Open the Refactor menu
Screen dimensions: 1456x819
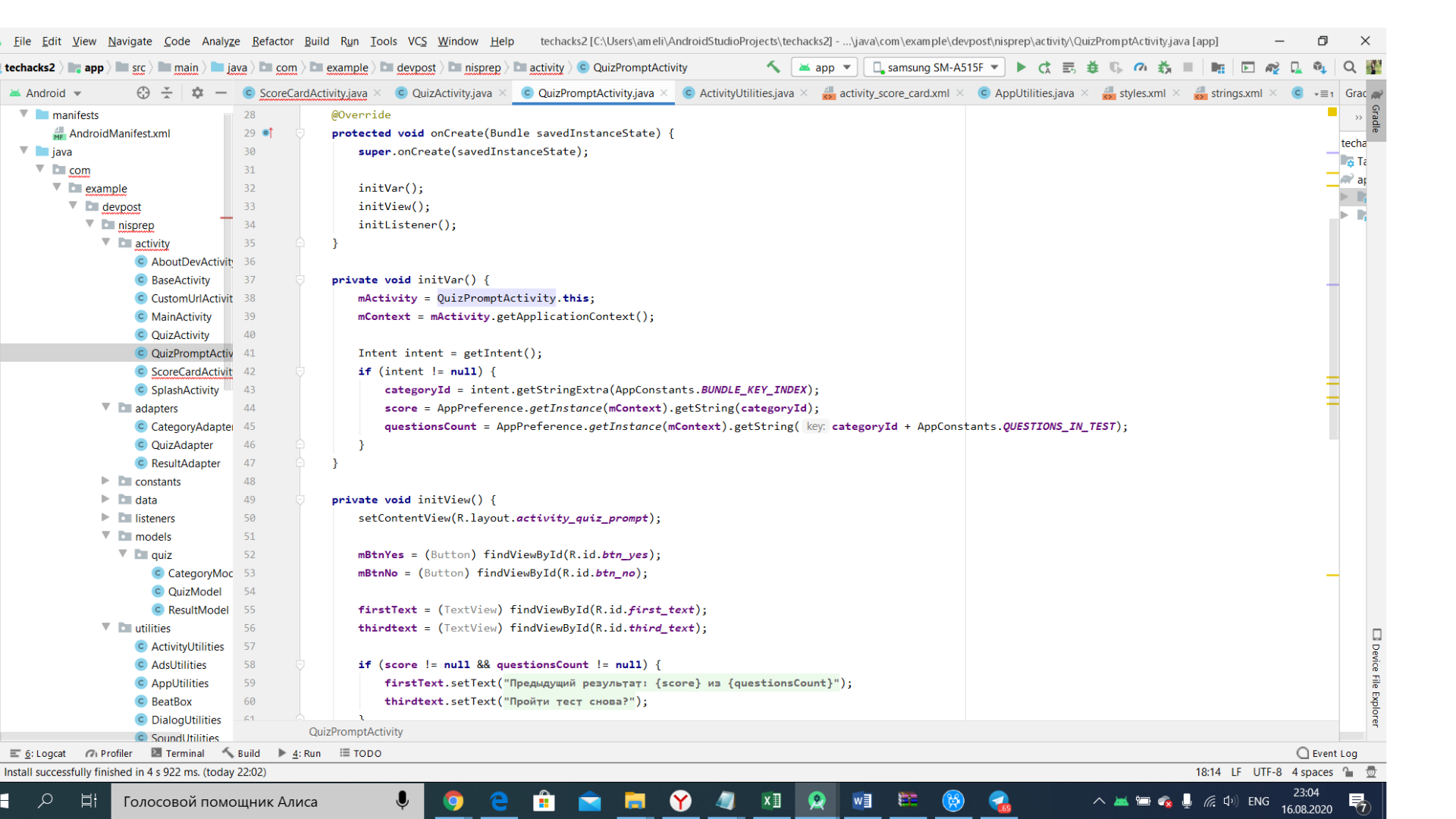[272, 41]
